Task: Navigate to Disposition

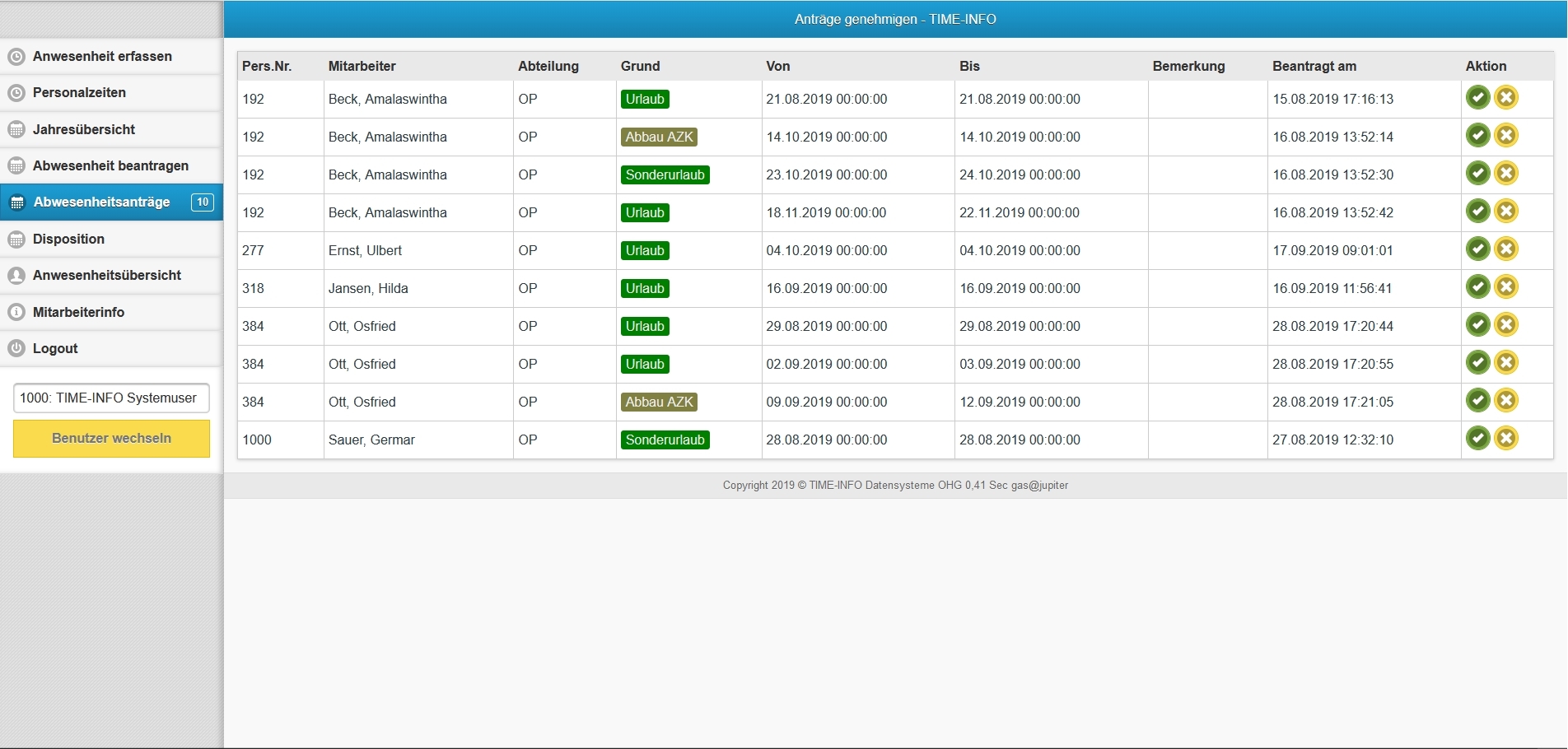Action: coord(111,240)
